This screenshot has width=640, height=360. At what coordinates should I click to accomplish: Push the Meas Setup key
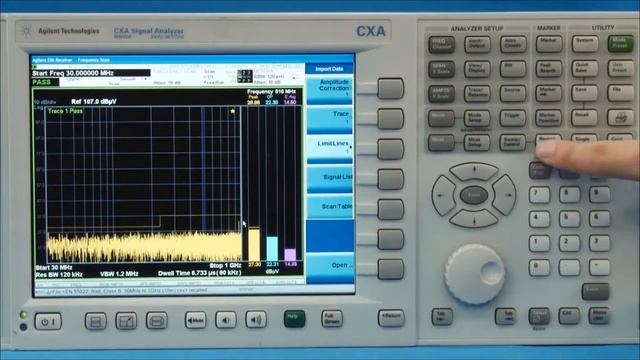pos(477,143)
